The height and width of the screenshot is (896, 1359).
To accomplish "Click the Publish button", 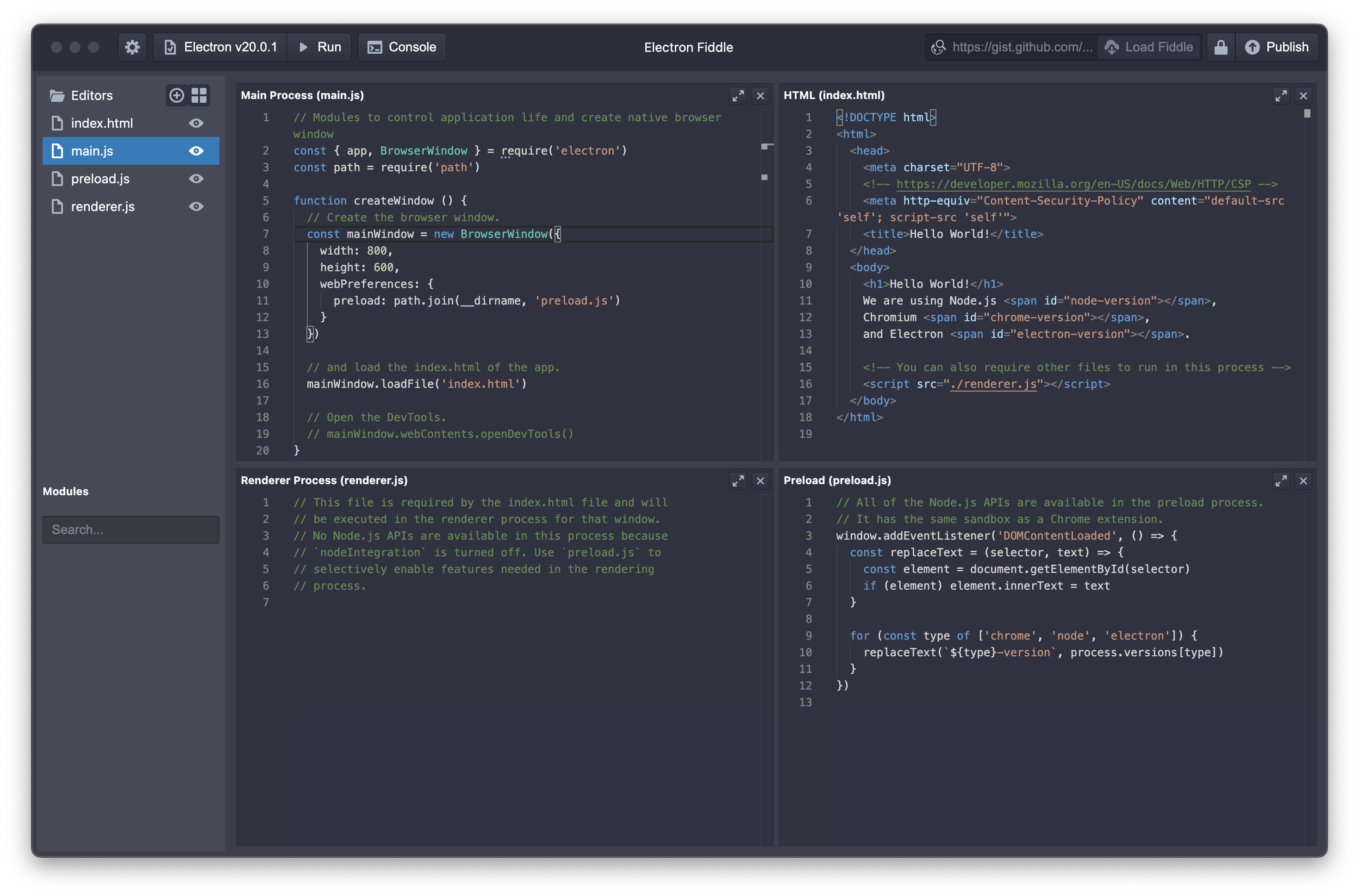I will [x=1277, y=47].
